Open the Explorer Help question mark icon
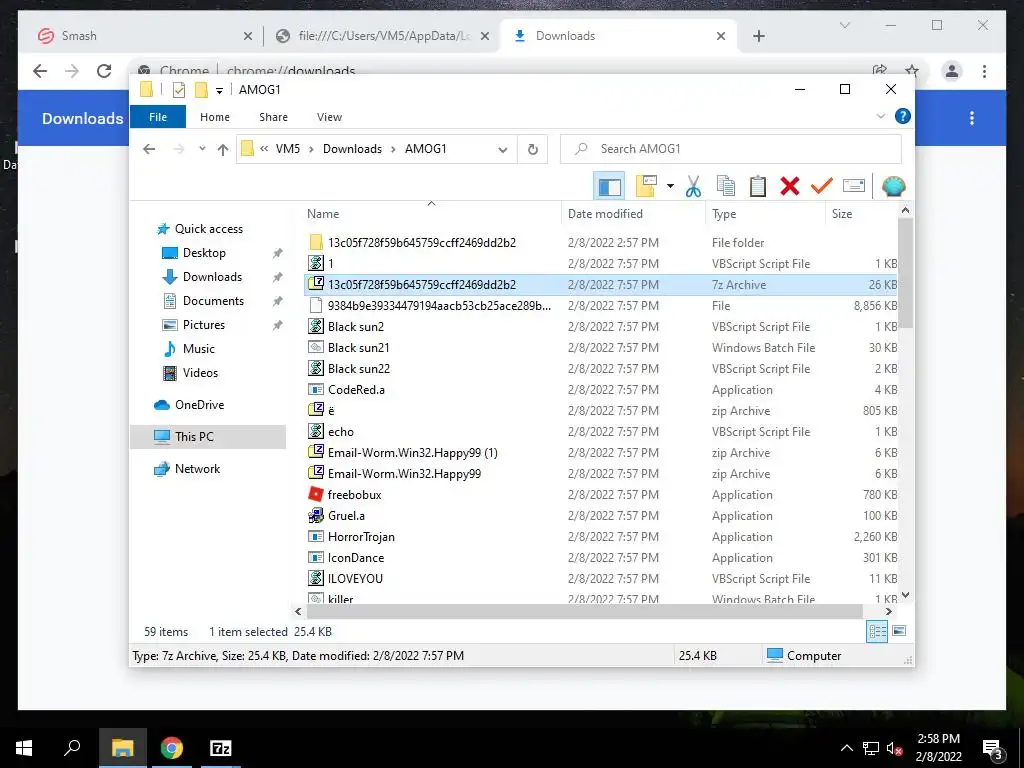This screenshot has width=1024, height=768. (x=903, y=116)
